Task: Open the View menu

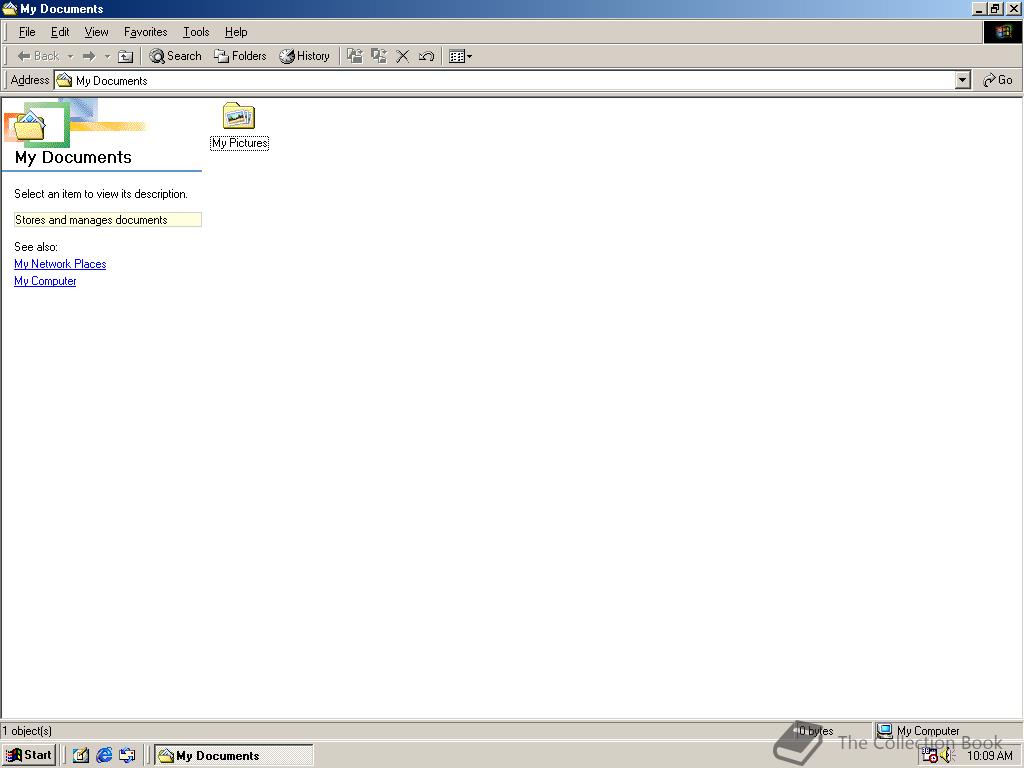Action: tap(97, 32)
